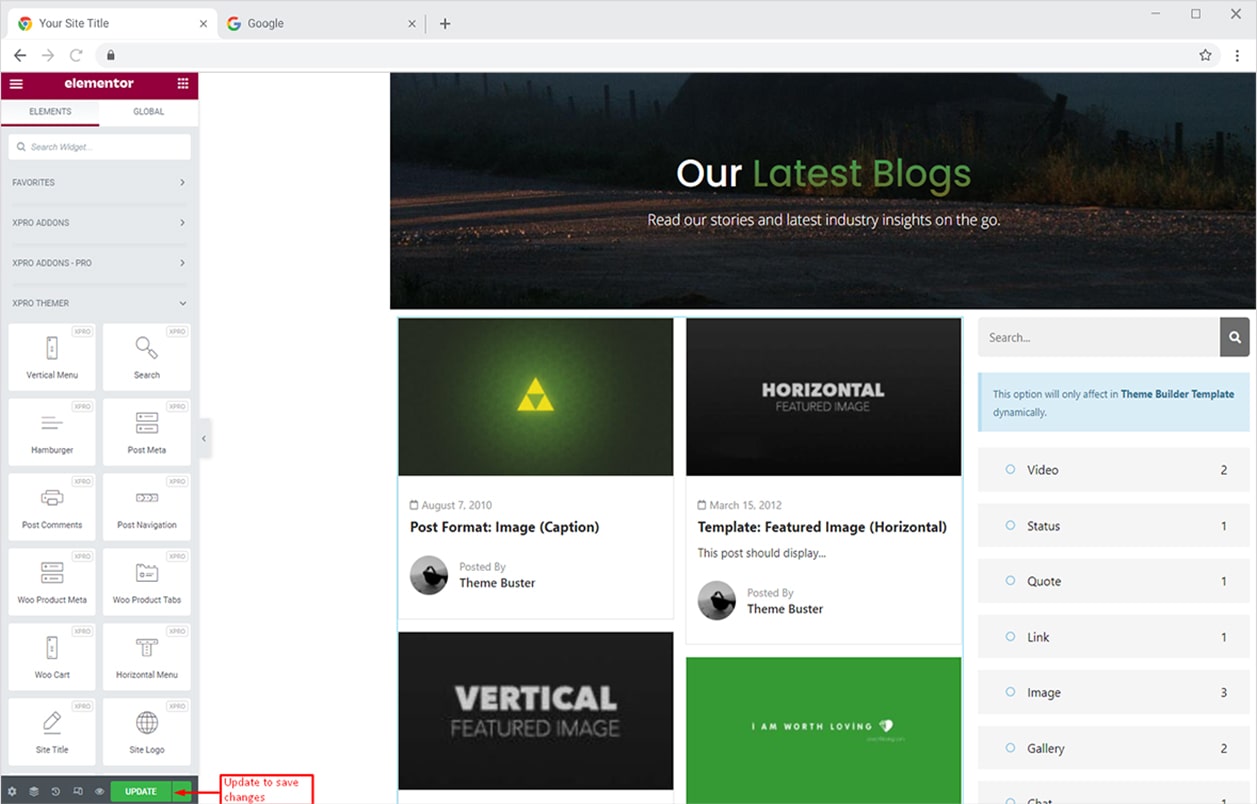1257x804 pixels.
Task: Expand the XPRO Addons category
Action: (99, 223)
